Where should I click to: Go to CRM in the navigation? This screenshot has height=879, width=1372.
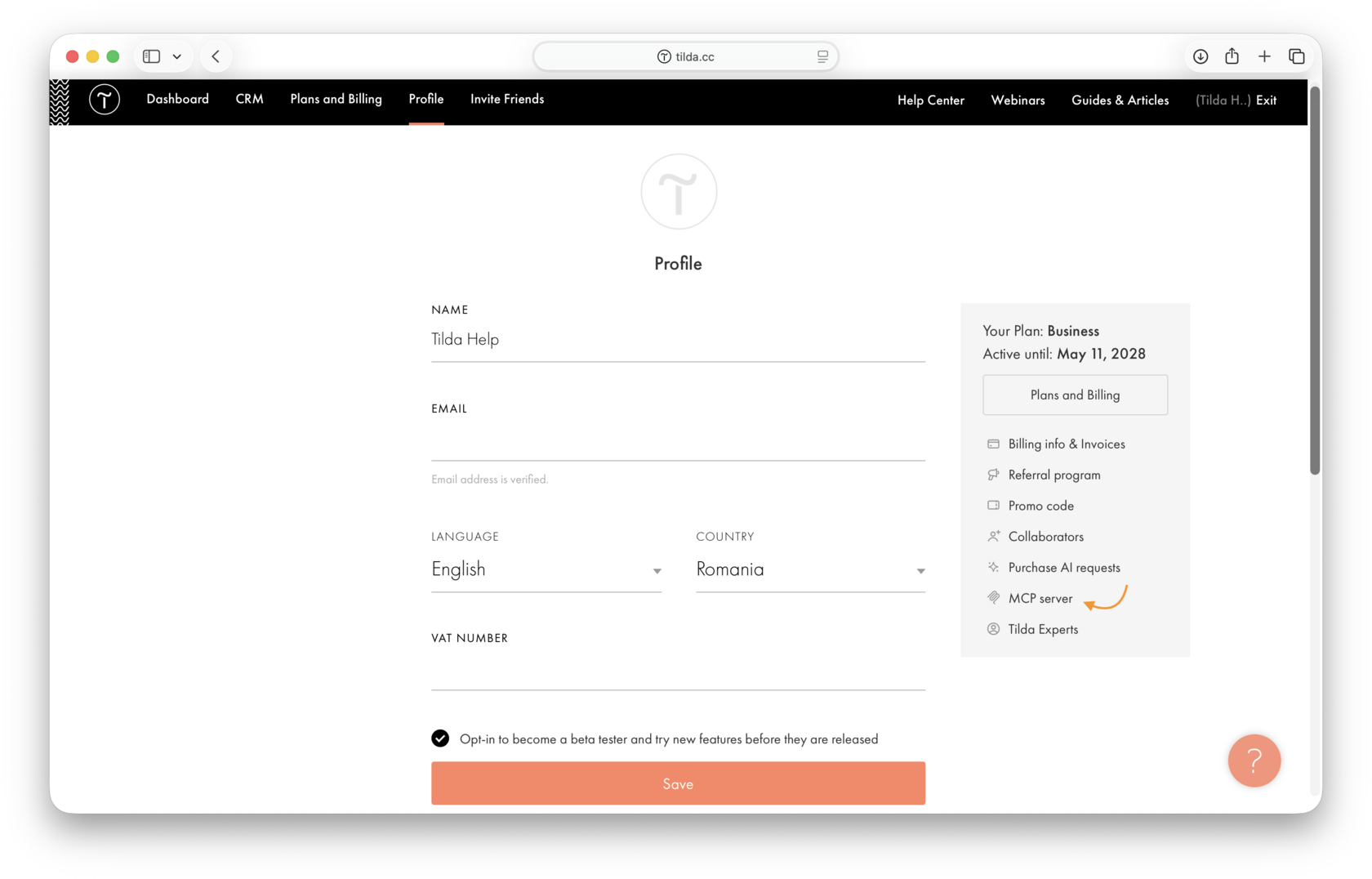click(x=249, y=99)
